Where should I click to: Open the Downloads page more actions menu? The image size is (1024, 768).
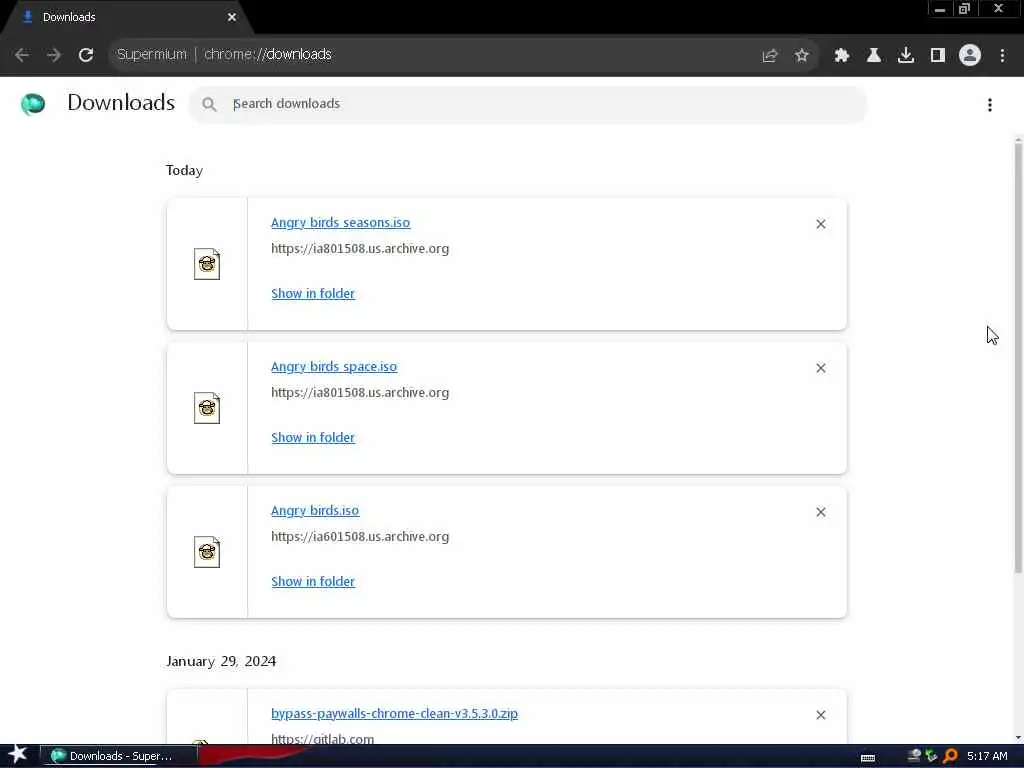[x=989, y=104]
